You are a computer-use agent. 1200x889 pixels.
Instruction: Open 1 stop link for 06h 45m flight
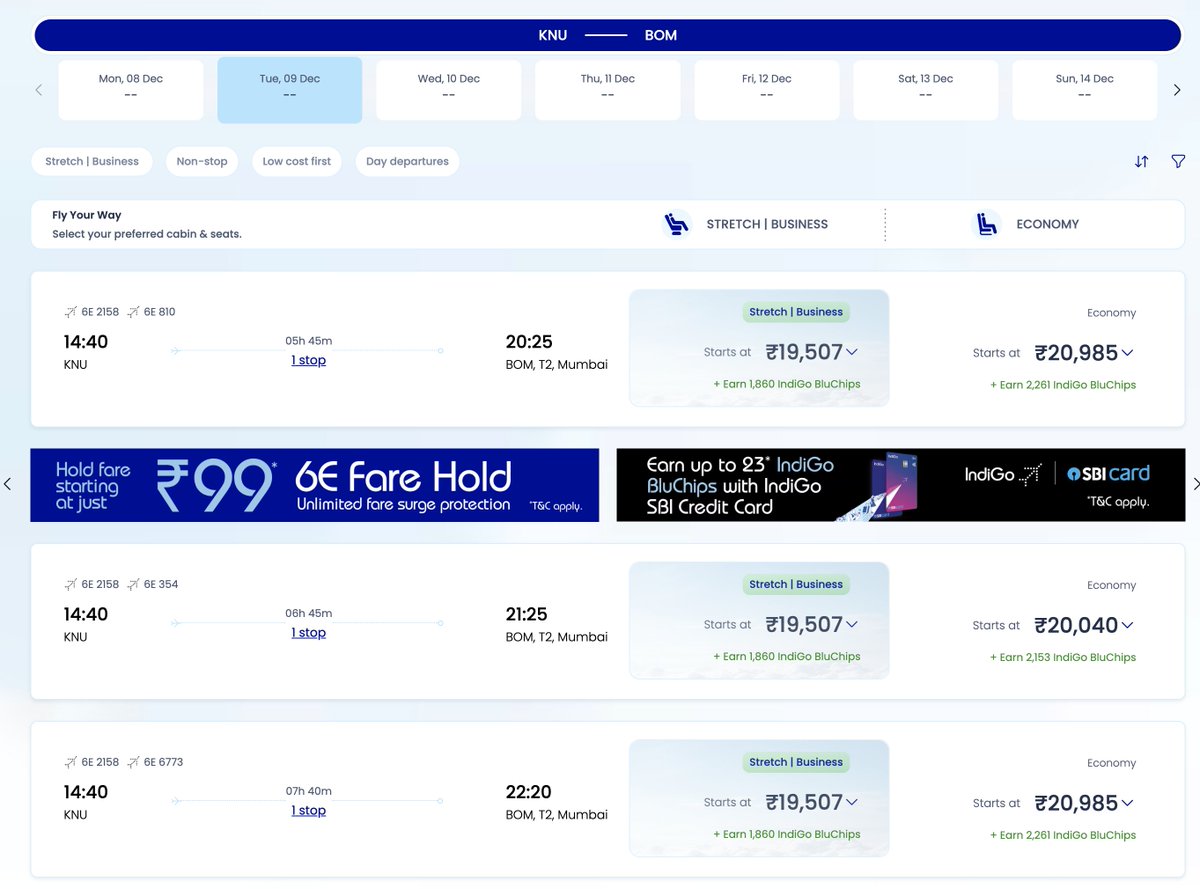309,632
